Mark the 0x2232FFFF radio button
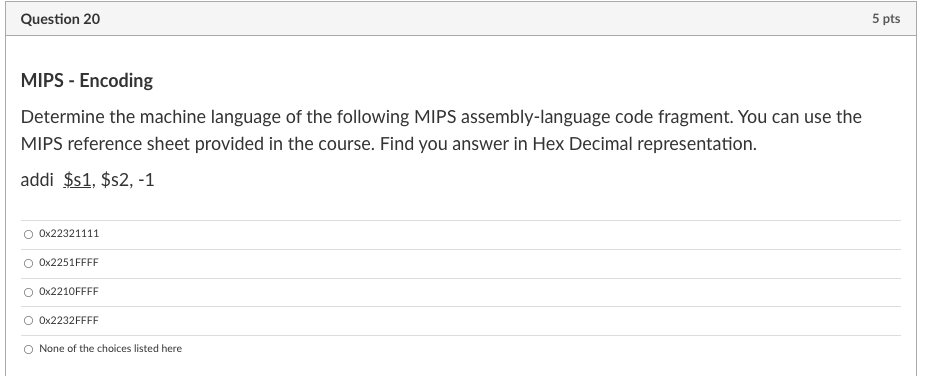925x376 pixels. click(x=28, y=321)
